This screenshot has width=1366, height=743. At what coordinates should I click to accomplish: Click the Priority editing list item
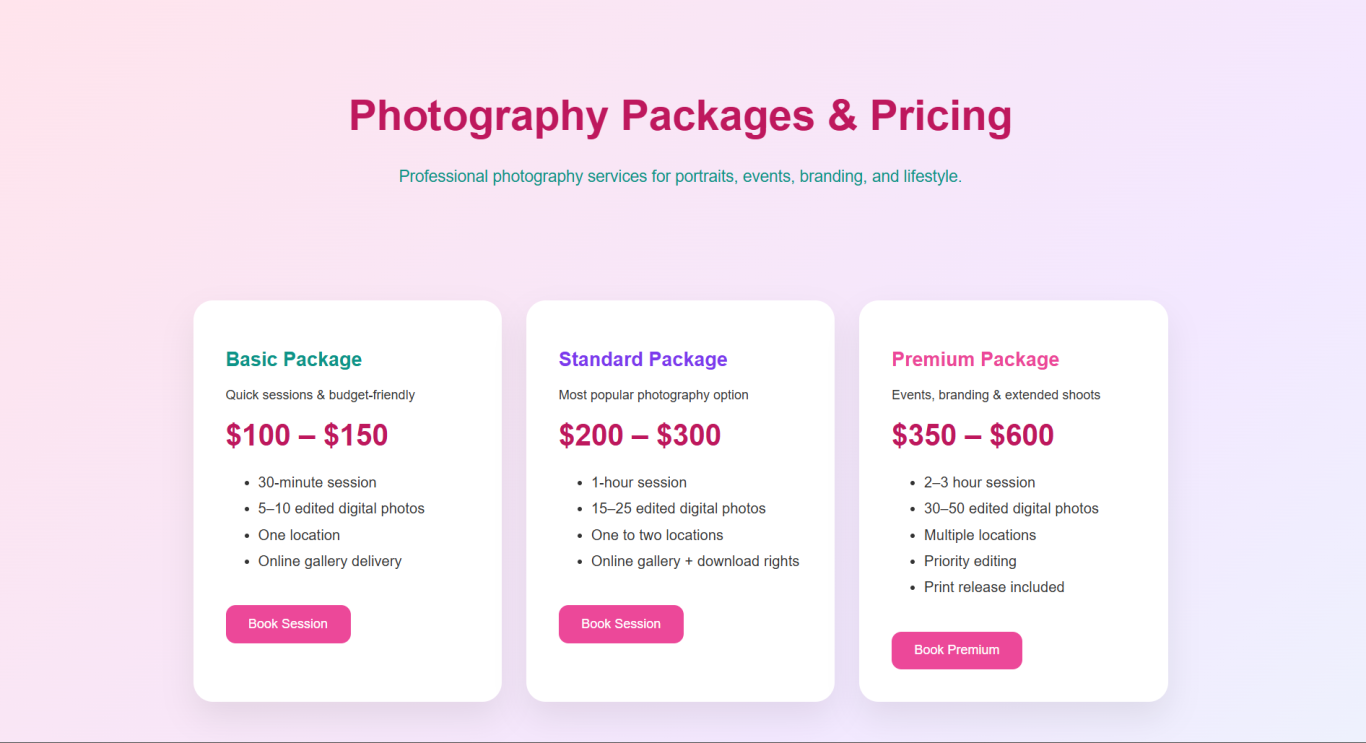(x=970, y=561)
